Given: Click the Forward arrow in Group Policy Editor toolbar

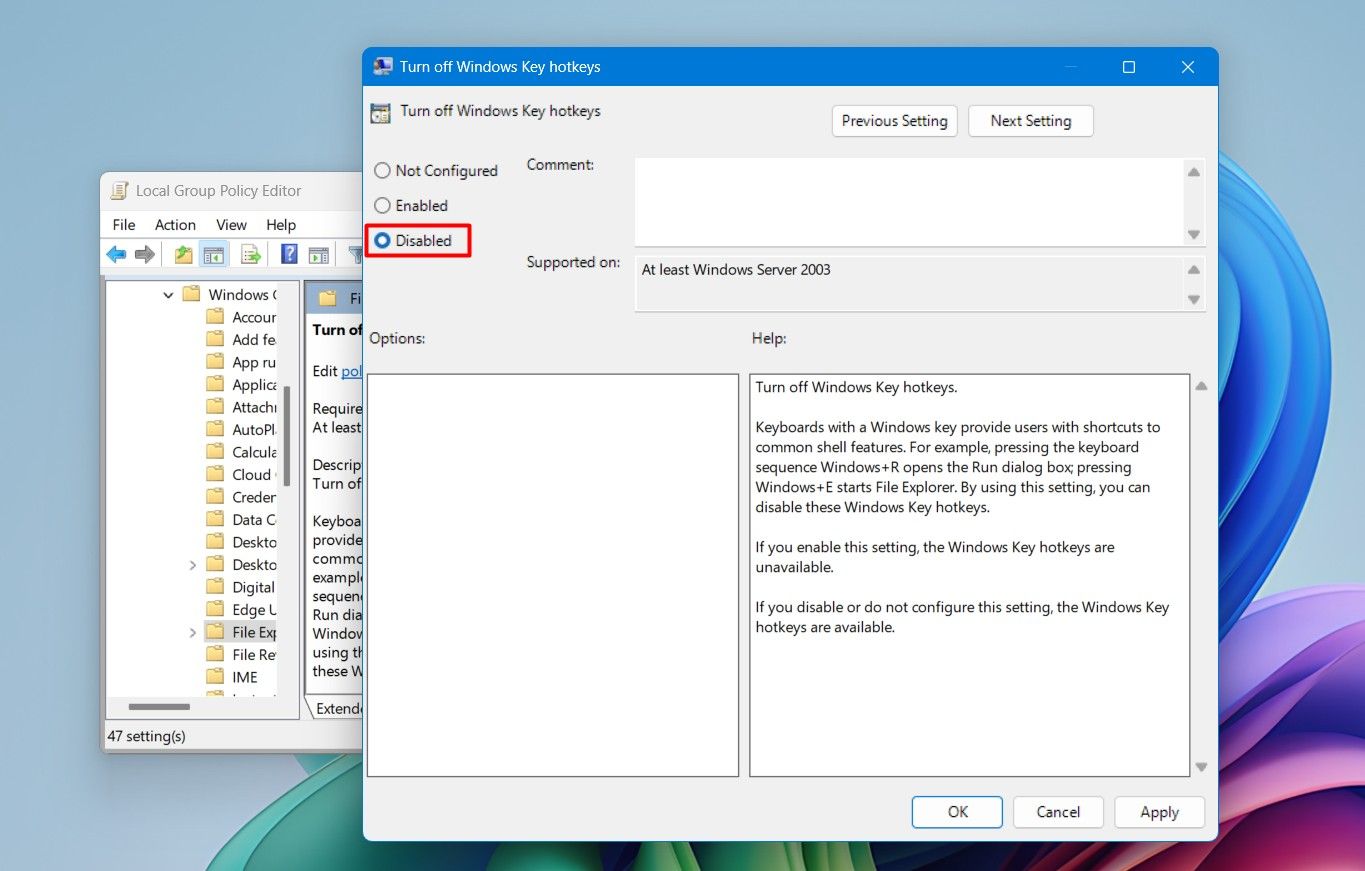Looking at the screenshot, I should click(145, 255).
